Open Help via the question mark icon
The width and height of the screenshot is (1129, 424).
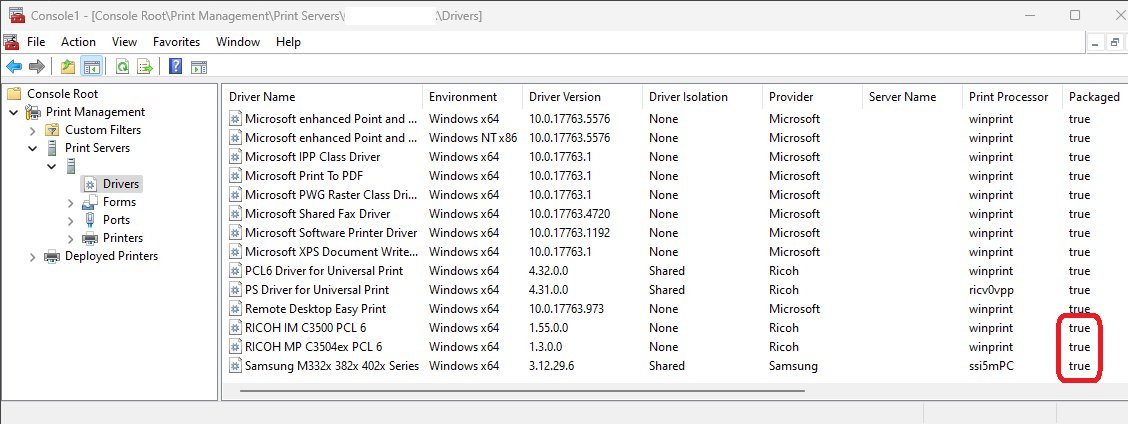[175, 67]
